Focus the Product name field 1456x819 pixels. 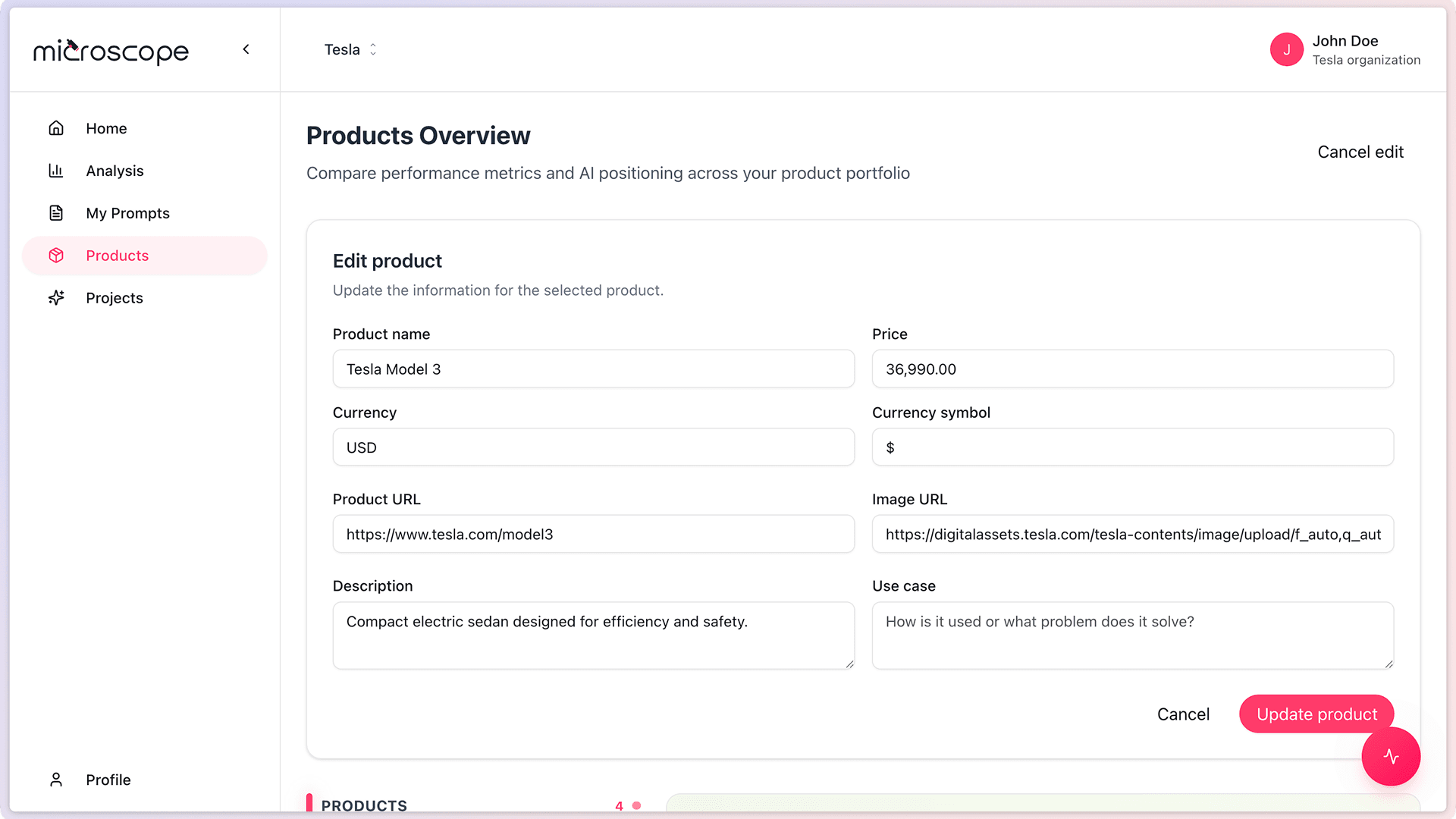coord(593,369)
